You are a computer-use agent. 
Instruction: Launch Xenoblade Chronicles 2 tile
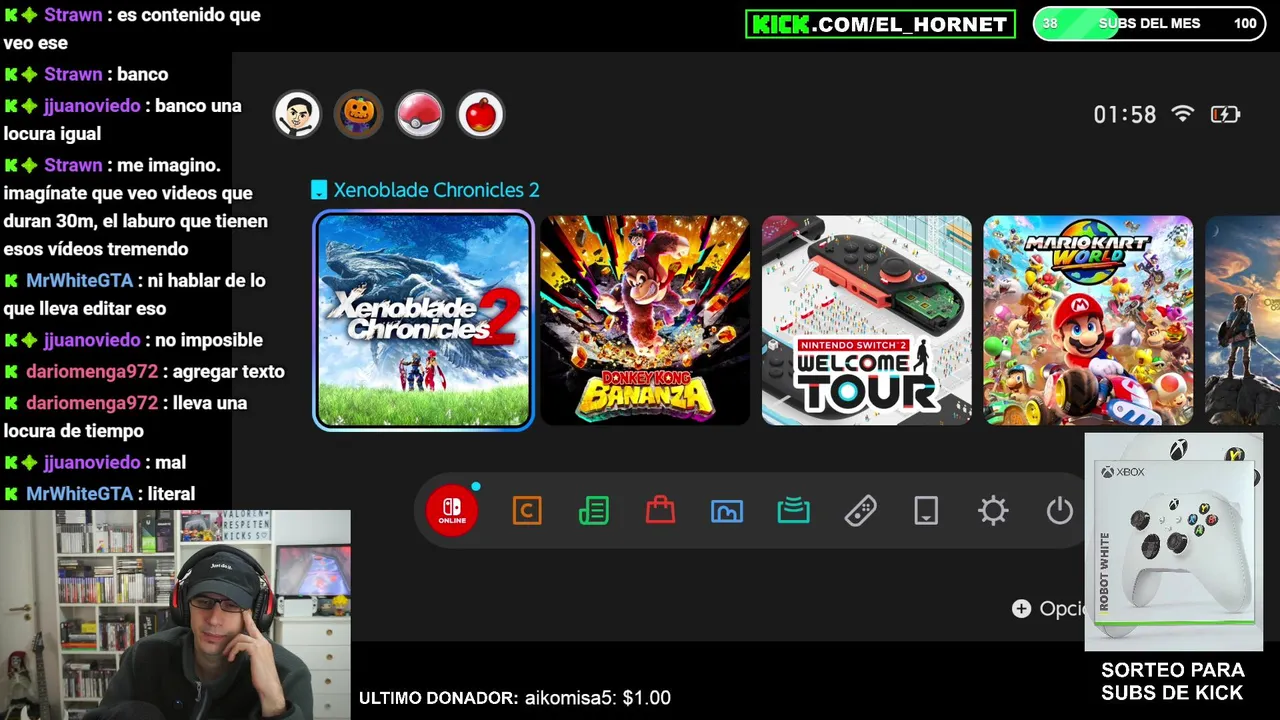(424, 320)
